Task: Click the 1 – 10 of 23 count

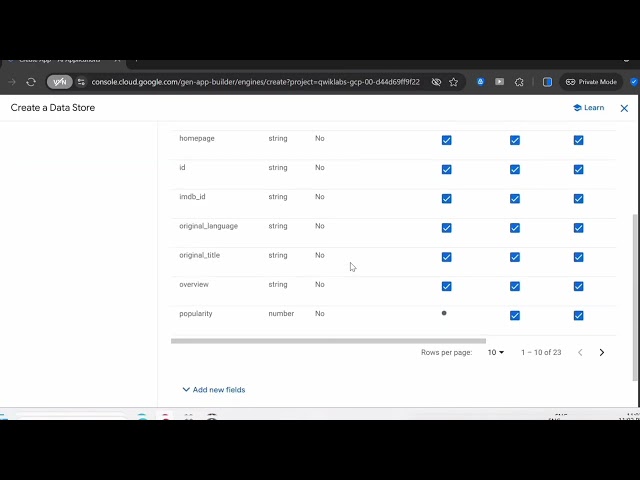Action: pyautogui.click(x=541, y=352)
